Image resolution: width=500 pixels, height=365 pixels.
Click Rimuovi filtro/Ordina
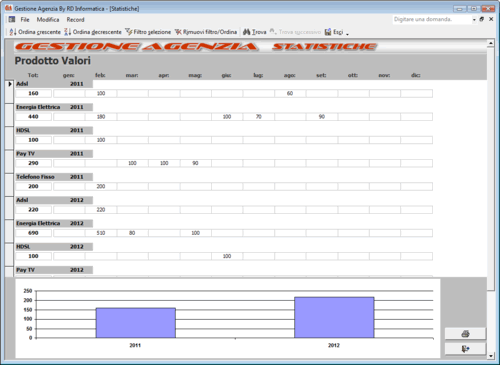[206, 32]
